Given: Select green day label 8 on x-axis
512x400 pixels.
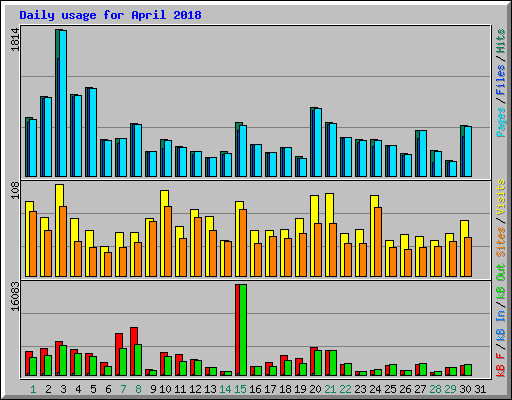Looking at the screenshot, I should [138, 389].
